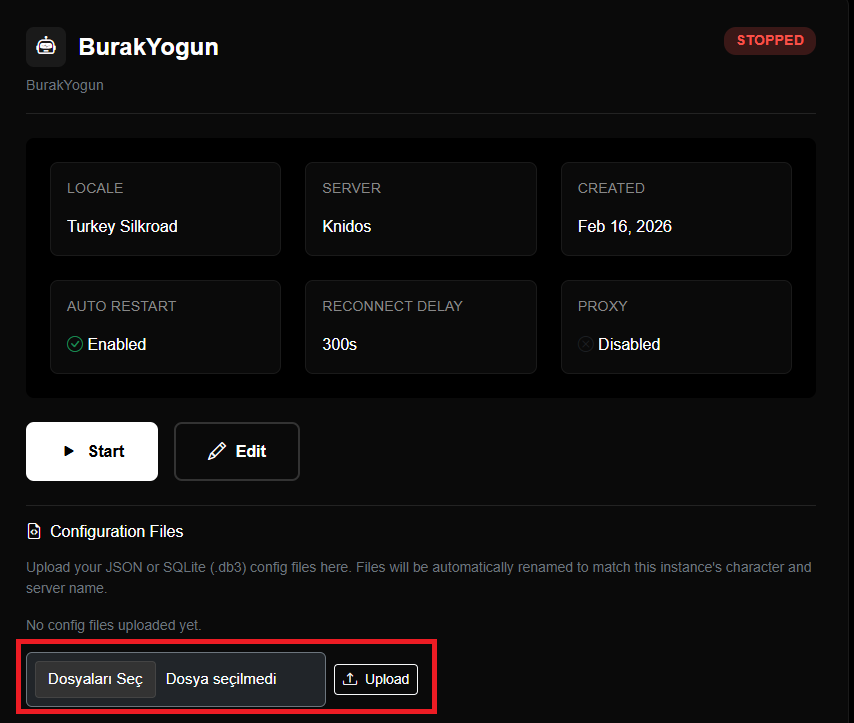
Task: Click the Feb 16, 2026 created date
Action: point(624,226)
